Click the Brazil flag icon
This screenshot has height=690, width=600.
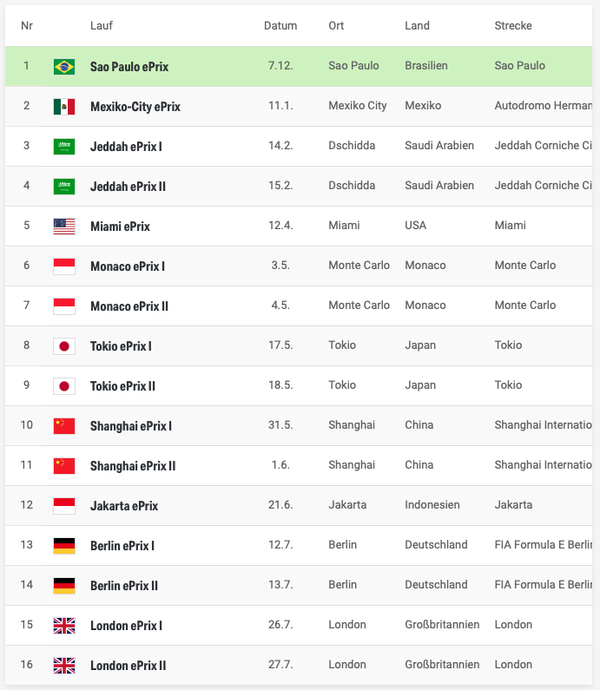64,66
